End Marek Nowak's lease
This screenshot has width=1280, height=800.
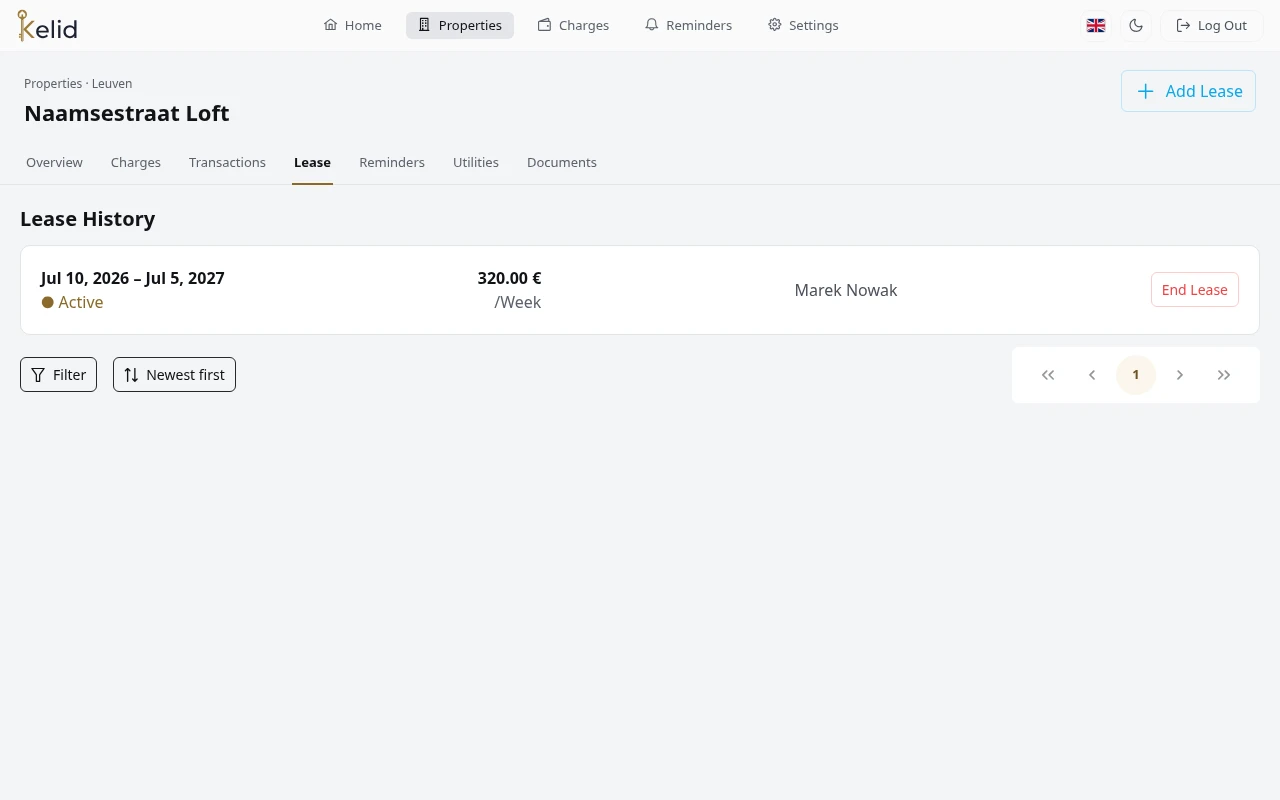[1195, 290]
